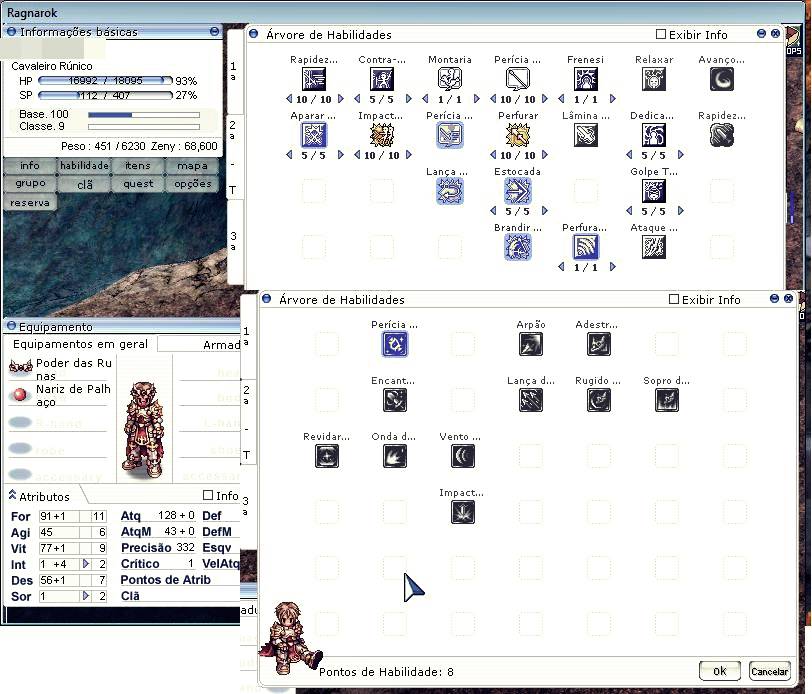Click the Lança d... skill icon

[531, 400]
